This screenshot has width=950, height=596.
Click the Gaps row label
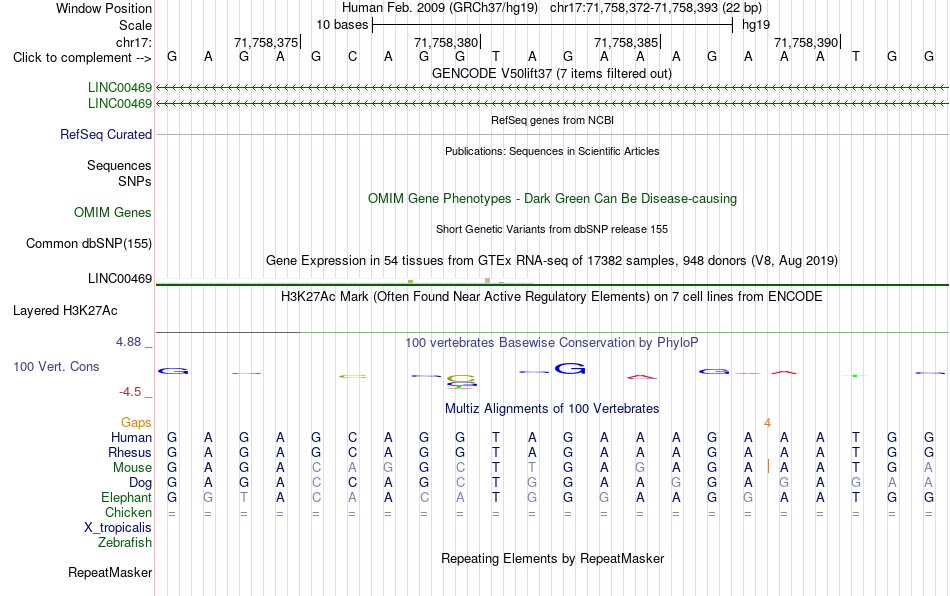pos(136,422)
